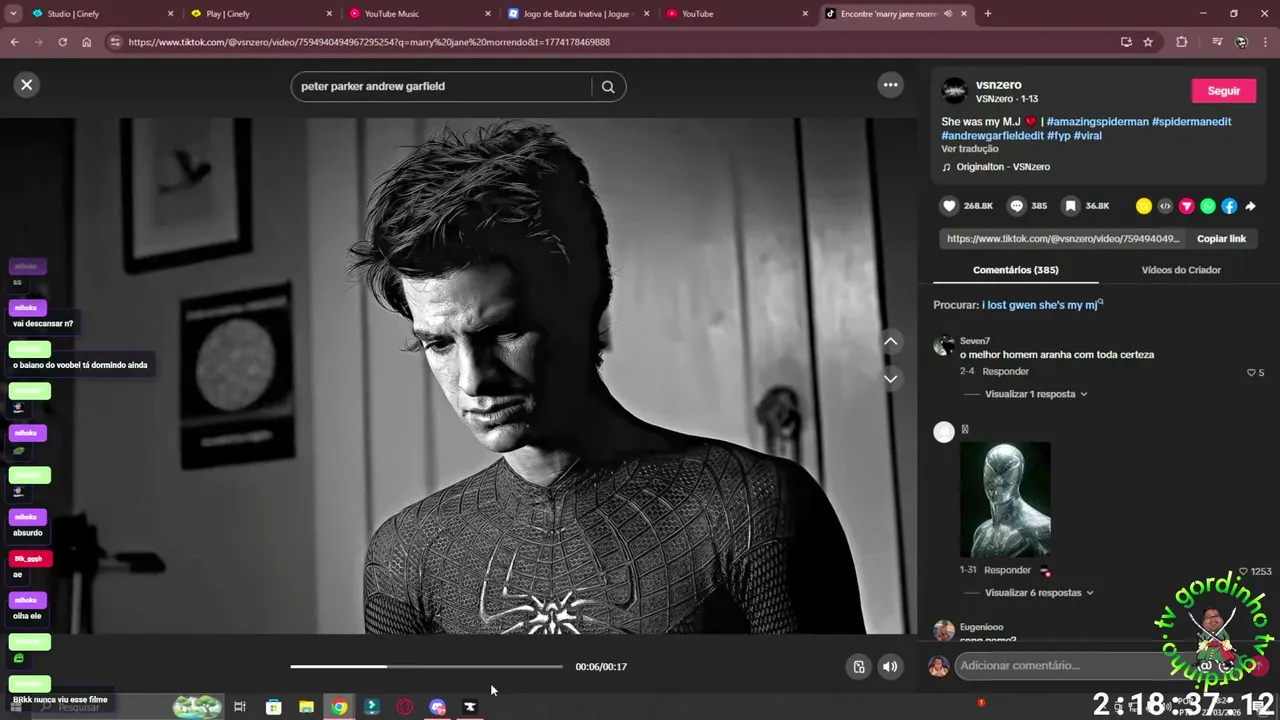Share the video on Facebook

point(1229,206)
